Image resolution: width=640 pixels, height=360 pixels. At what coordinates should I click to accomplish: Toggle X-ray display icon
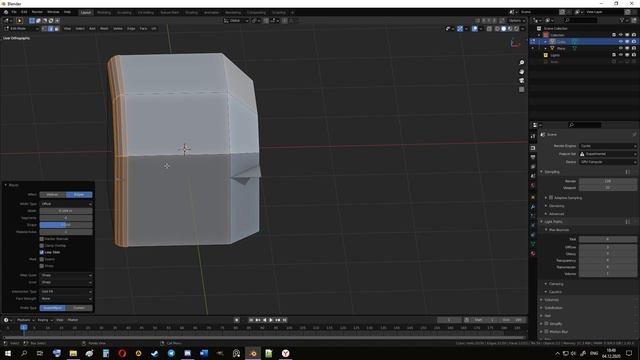489,29
